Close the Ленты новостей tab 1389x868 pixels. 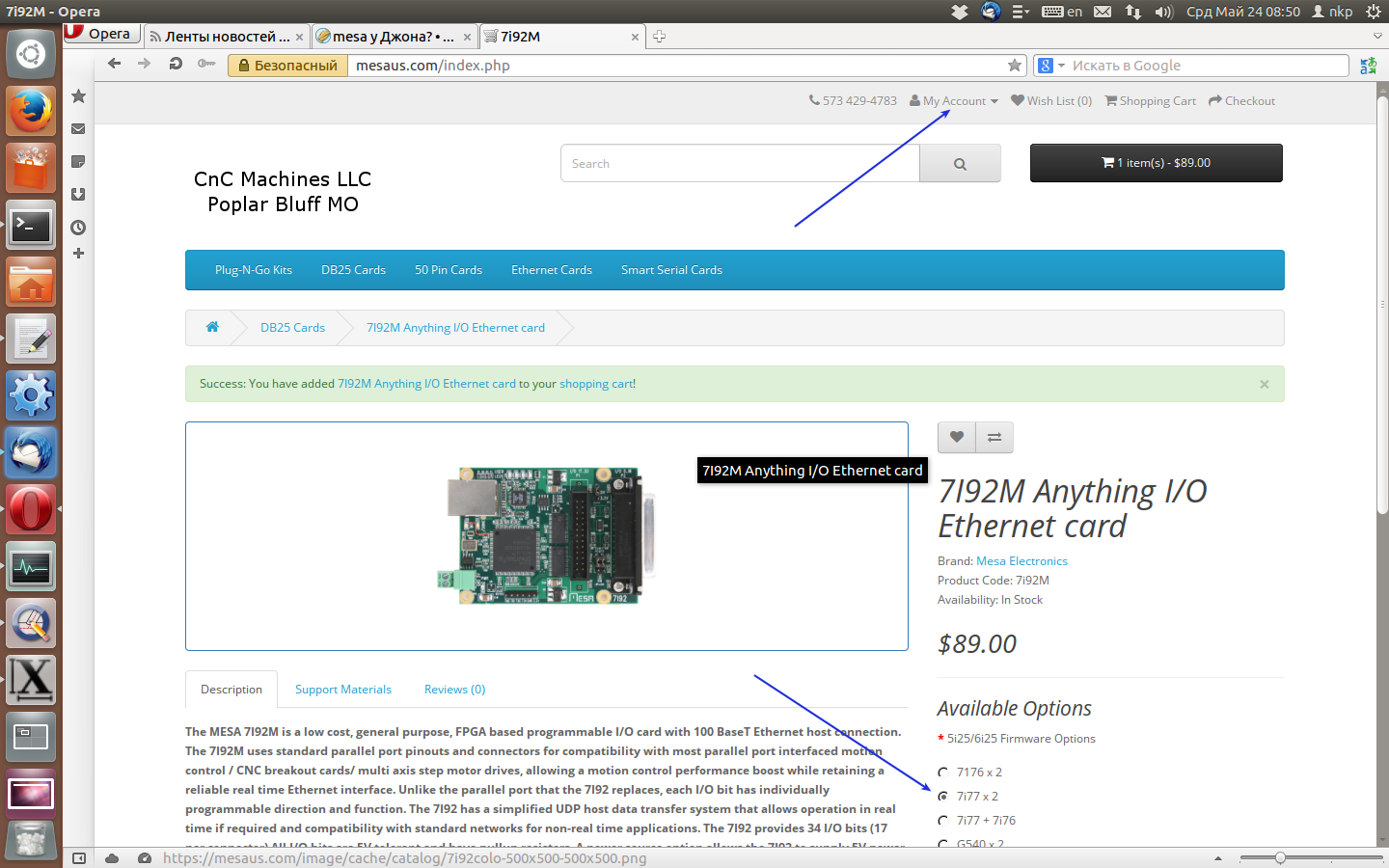(x=299, y=37)
